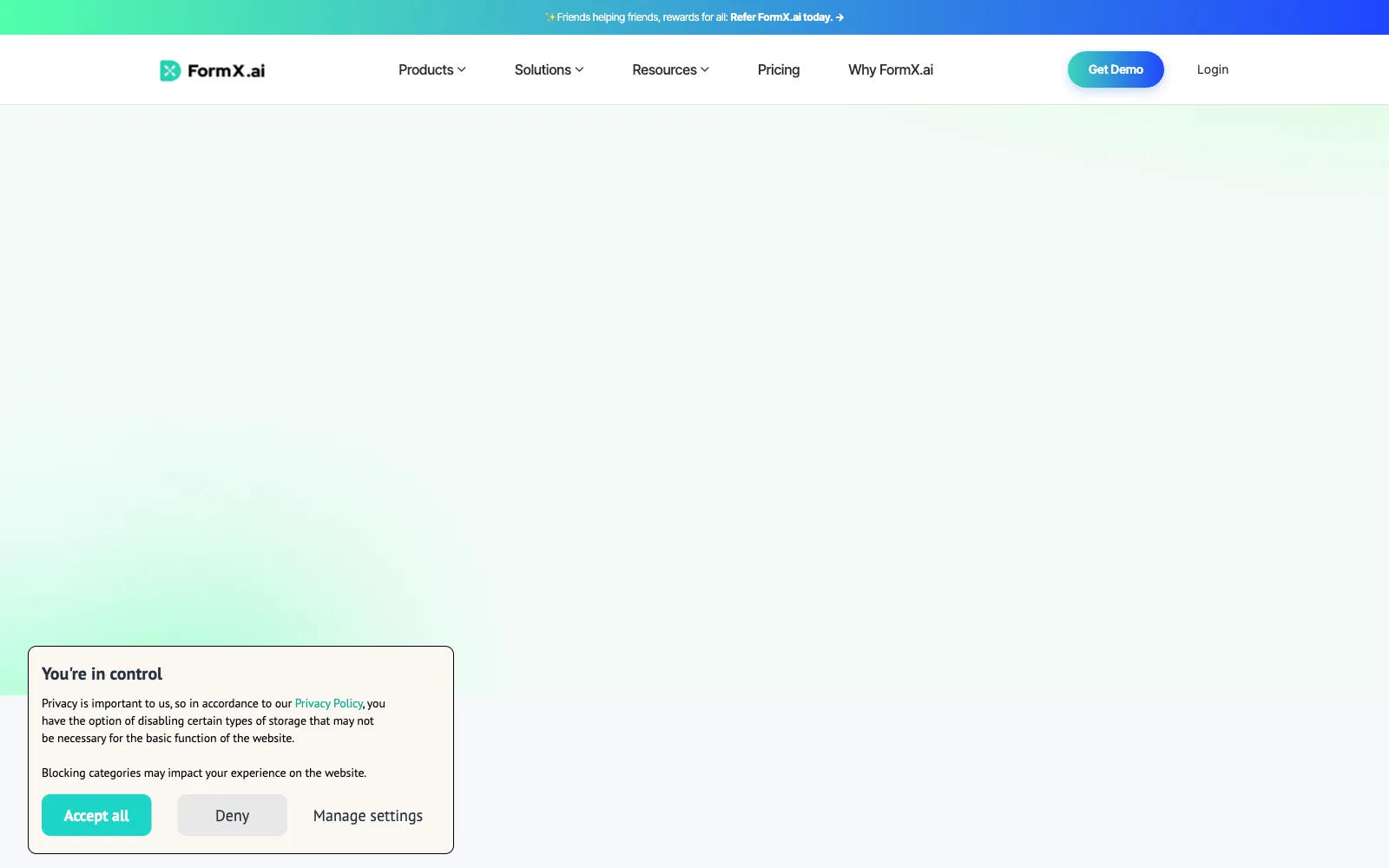The width and height of the screenshot is (1389, 868).
Task: Open the Login link
Action: [1213, 69]
